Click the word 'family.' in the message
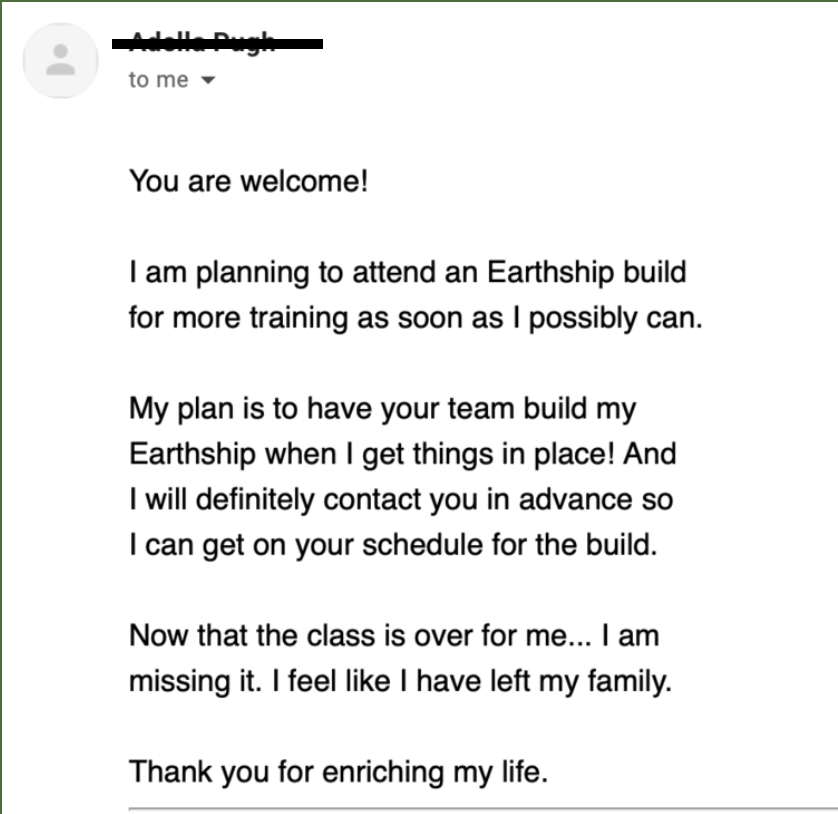The width and height of the screenshot is (838, 814). 630,682
